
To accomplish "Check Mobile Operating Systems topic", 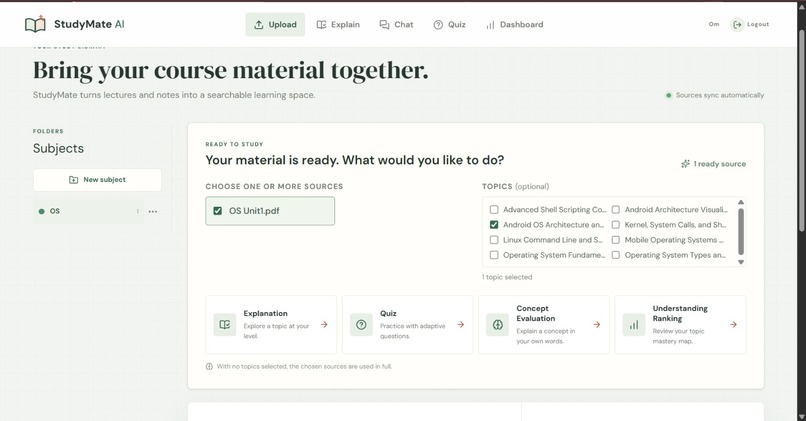I will (615, 240).
